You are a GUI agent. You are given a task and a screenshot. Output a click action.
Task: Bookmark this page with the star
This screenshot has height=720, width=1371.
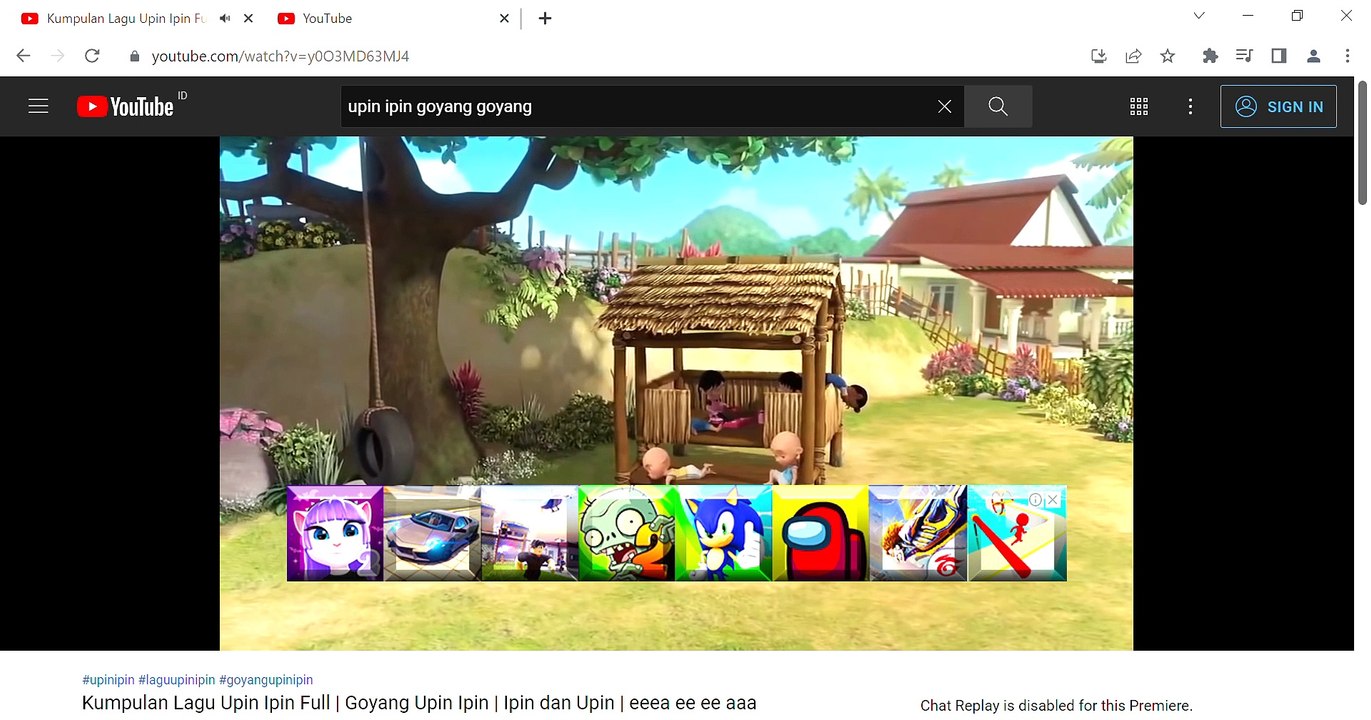(x=1167, y=56)
